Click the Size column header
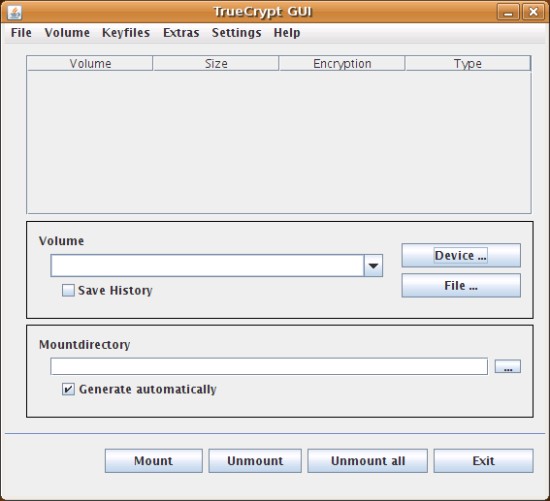Viewport: 550px width, 501px height. (216, 64)
